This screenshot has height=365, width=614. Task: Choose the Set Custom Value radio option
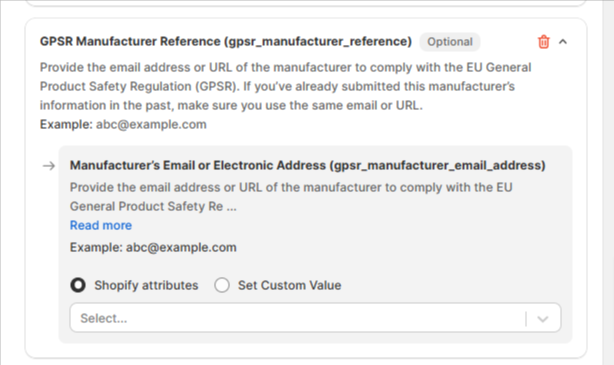click(x=222, y=285)
